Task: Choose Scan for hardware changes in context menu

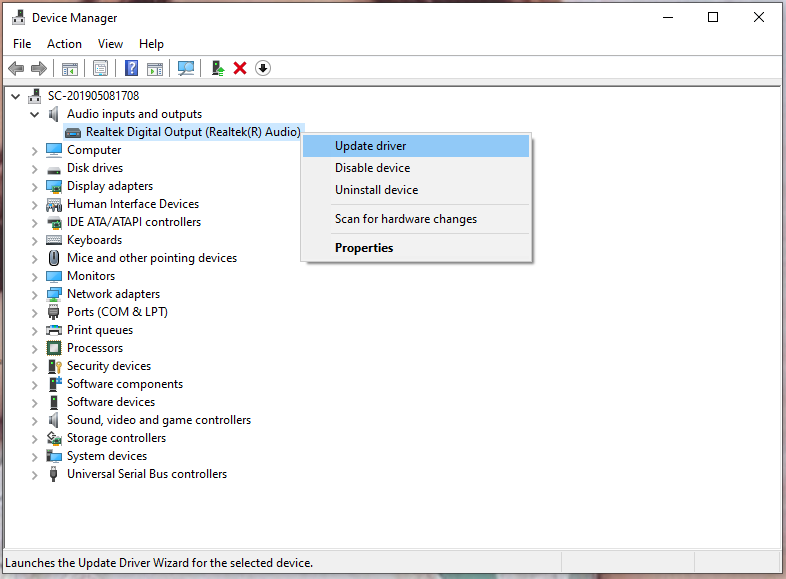Action: pos(416,219)
